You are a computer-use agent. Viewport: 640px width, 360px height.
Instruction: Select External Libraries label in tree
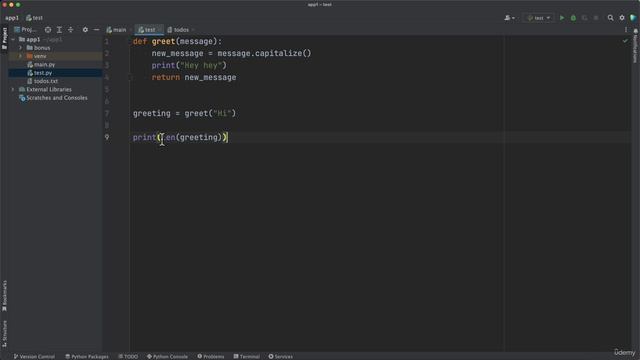49,89
